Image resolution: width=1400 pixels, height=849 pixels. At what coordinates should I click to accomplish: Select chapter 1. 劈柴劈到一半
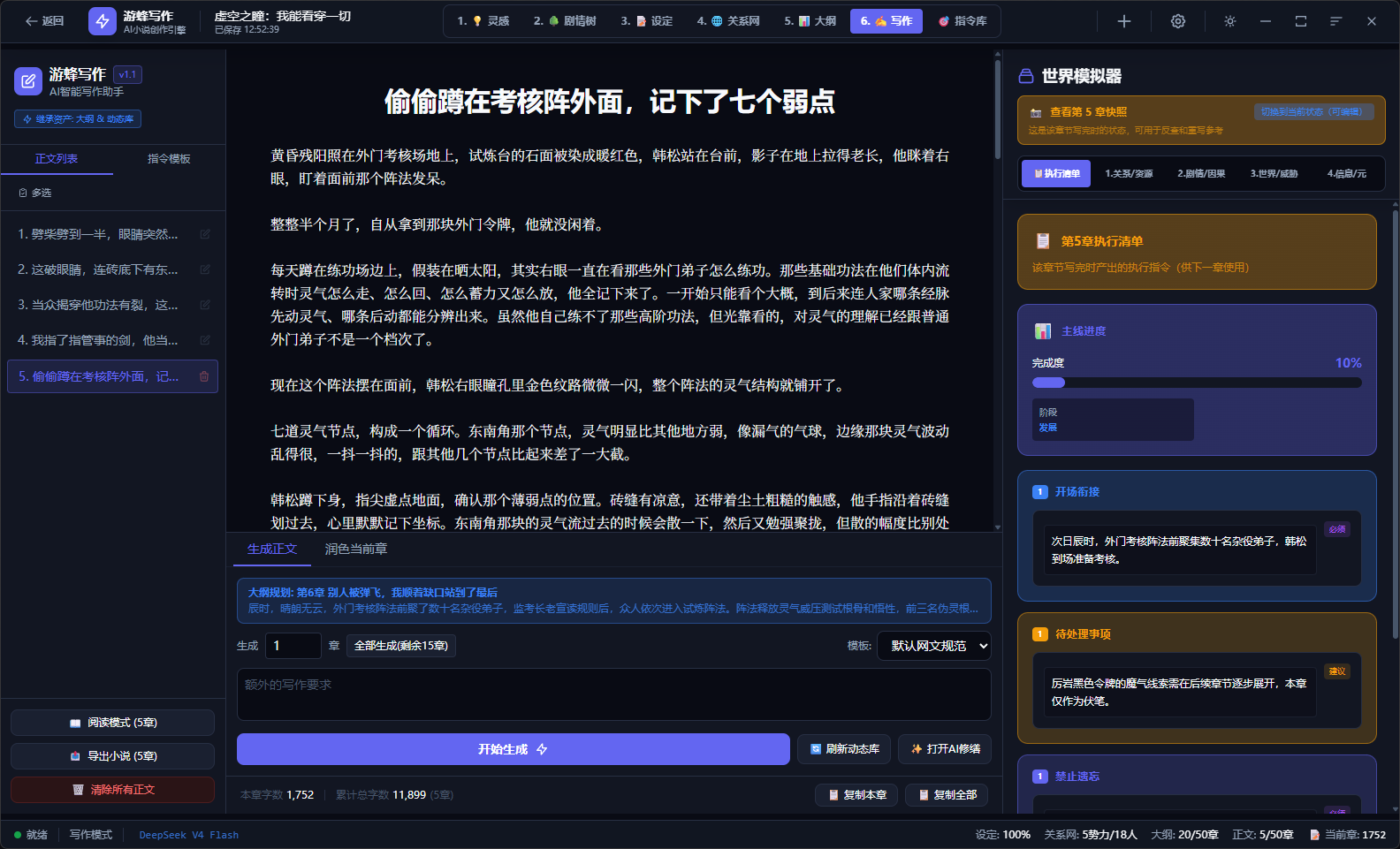pos(98,234)
